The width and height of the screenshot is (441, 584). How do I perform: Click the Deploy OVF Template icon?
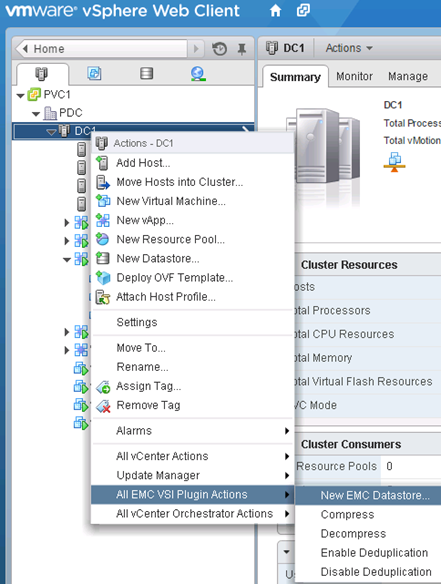pyautogui.click(x=103, y=278)
